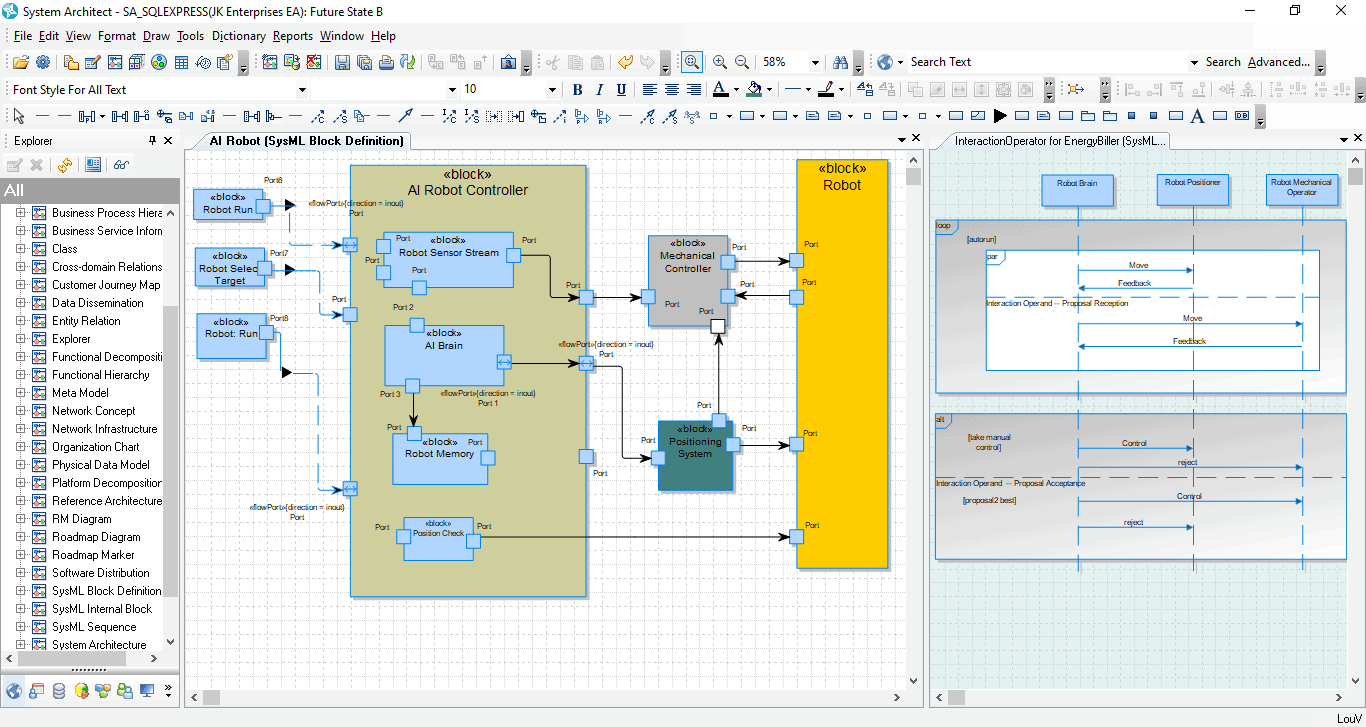Screen dimensions: 1366x727
Task: Select the arrow pointer tool on the draw toolbar
Action: [16, 115]
